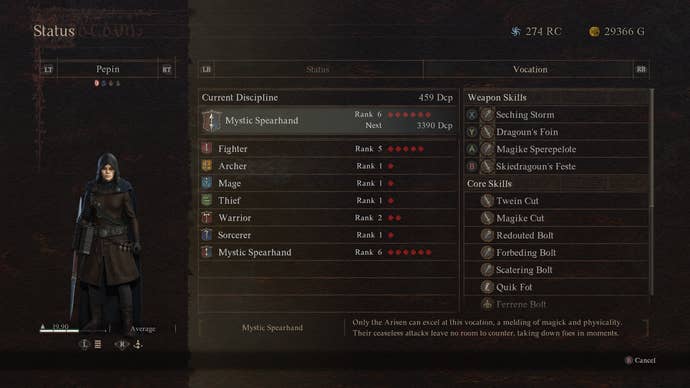Viewport: 690px width, 388px height.
Task: Click the RT button right of Pepin
Action: [167, 69]
